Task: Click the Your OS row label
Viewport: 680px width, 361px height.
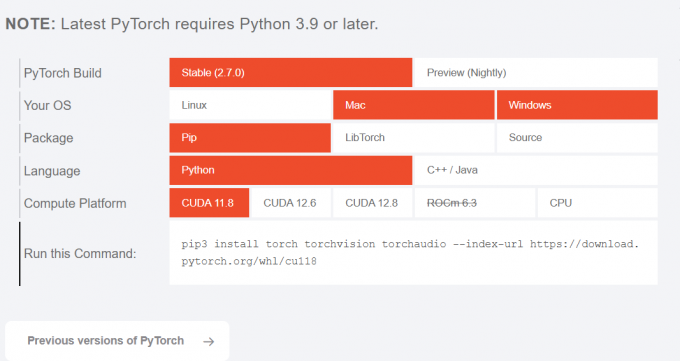Action: [x=47, y=105]
